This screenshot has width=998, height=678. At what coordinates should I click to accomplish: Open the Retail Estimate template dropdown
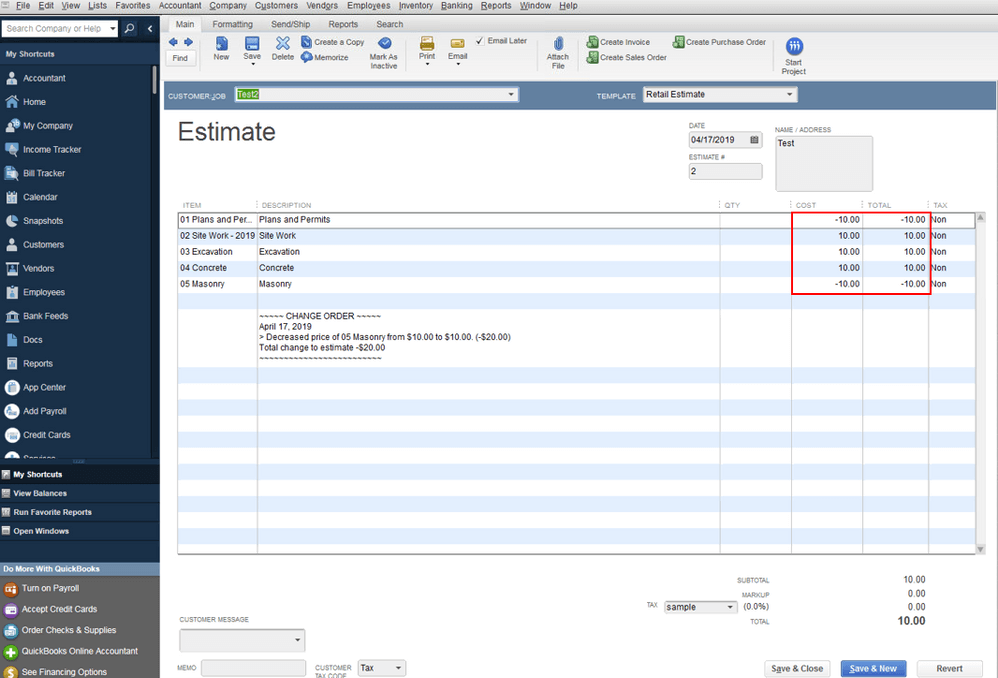pyautogui.click(x=792, y=93)
